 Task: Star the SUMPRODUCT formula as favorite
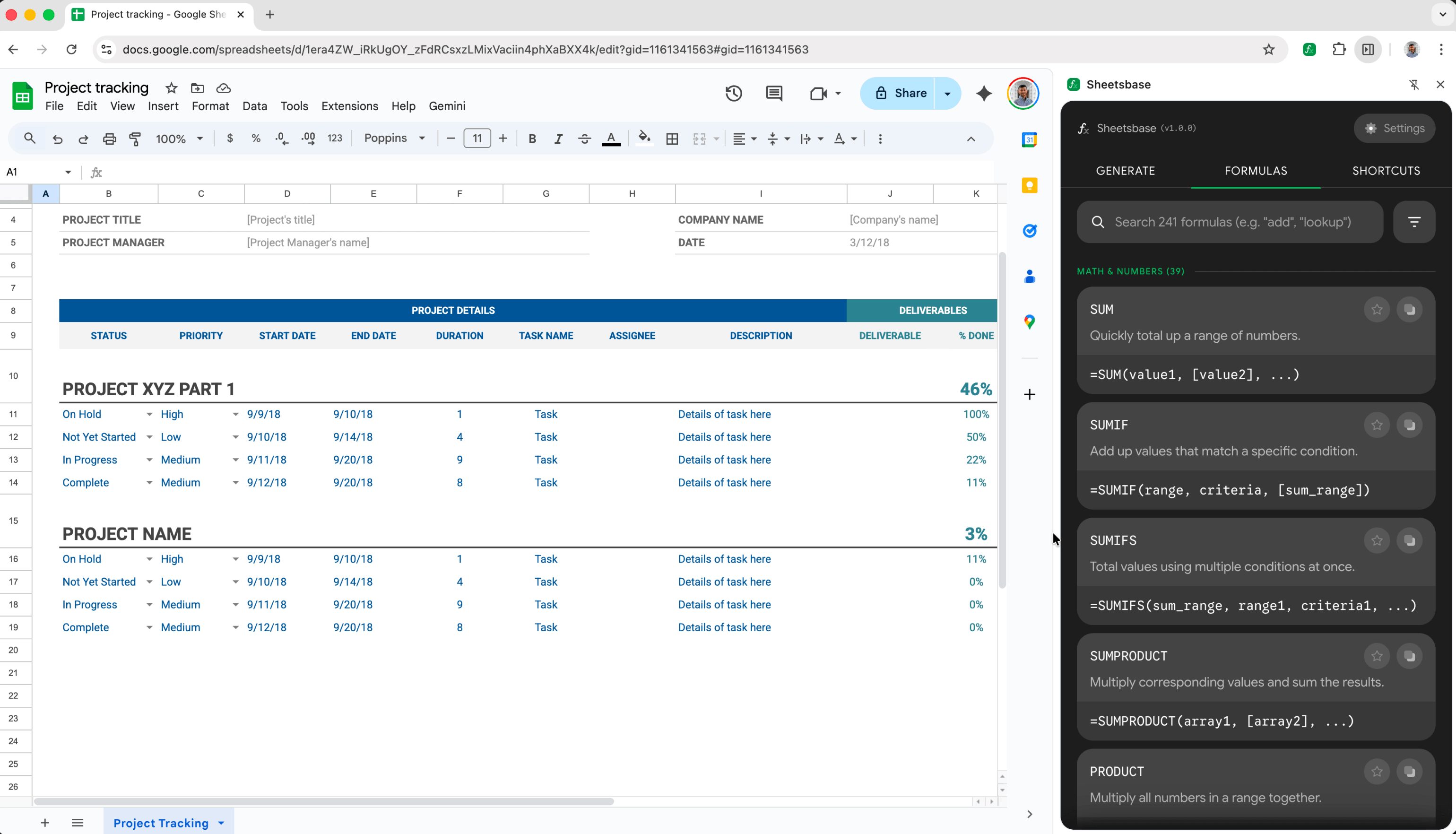pos(1377,656)
